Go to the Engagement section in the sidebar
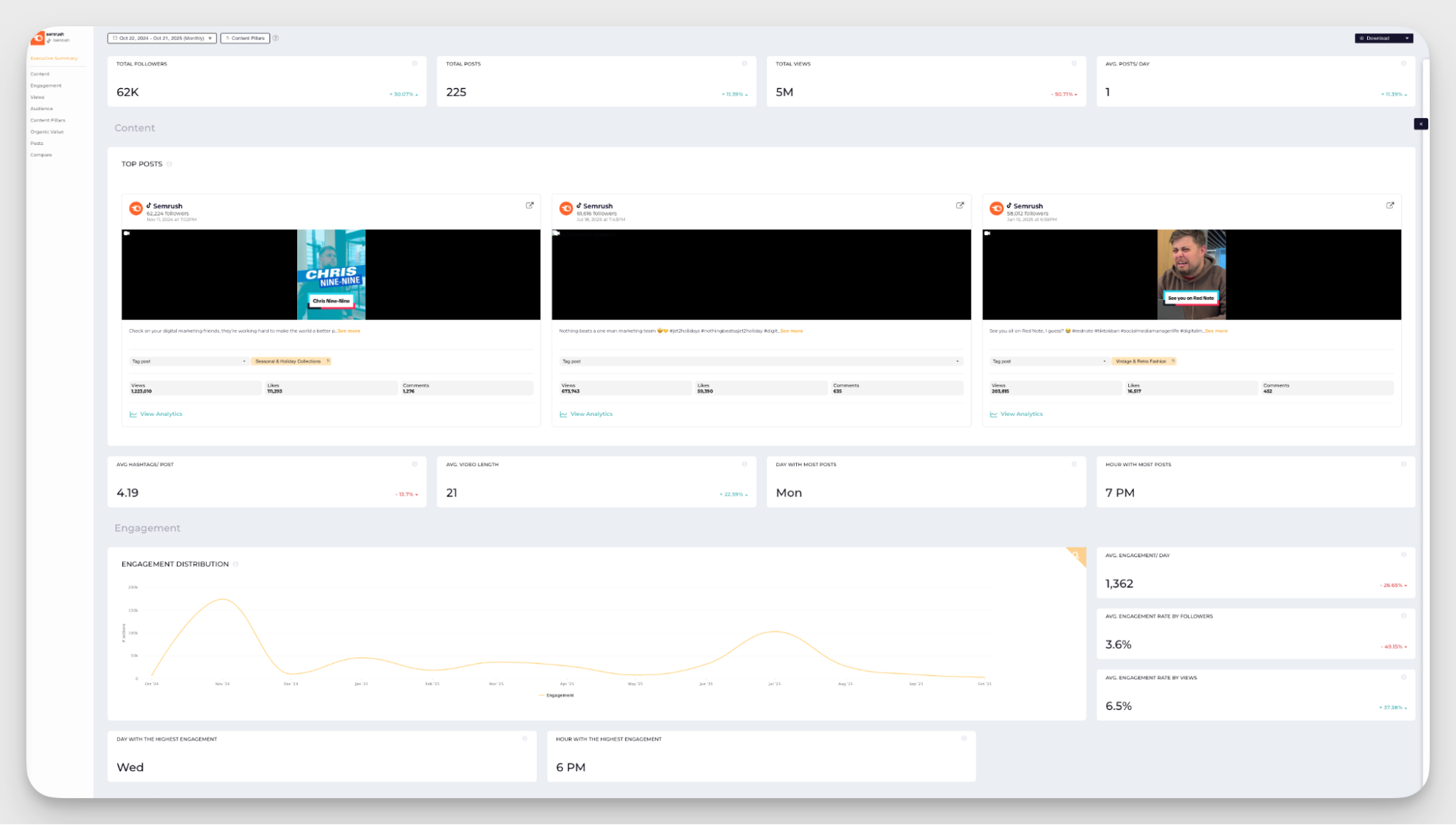1456x825 pixels. (x=45, y=85)
